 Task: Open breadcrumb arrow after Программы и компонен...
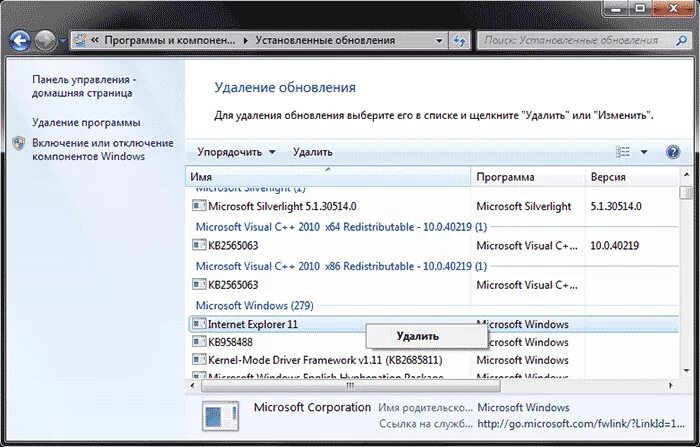246,41
